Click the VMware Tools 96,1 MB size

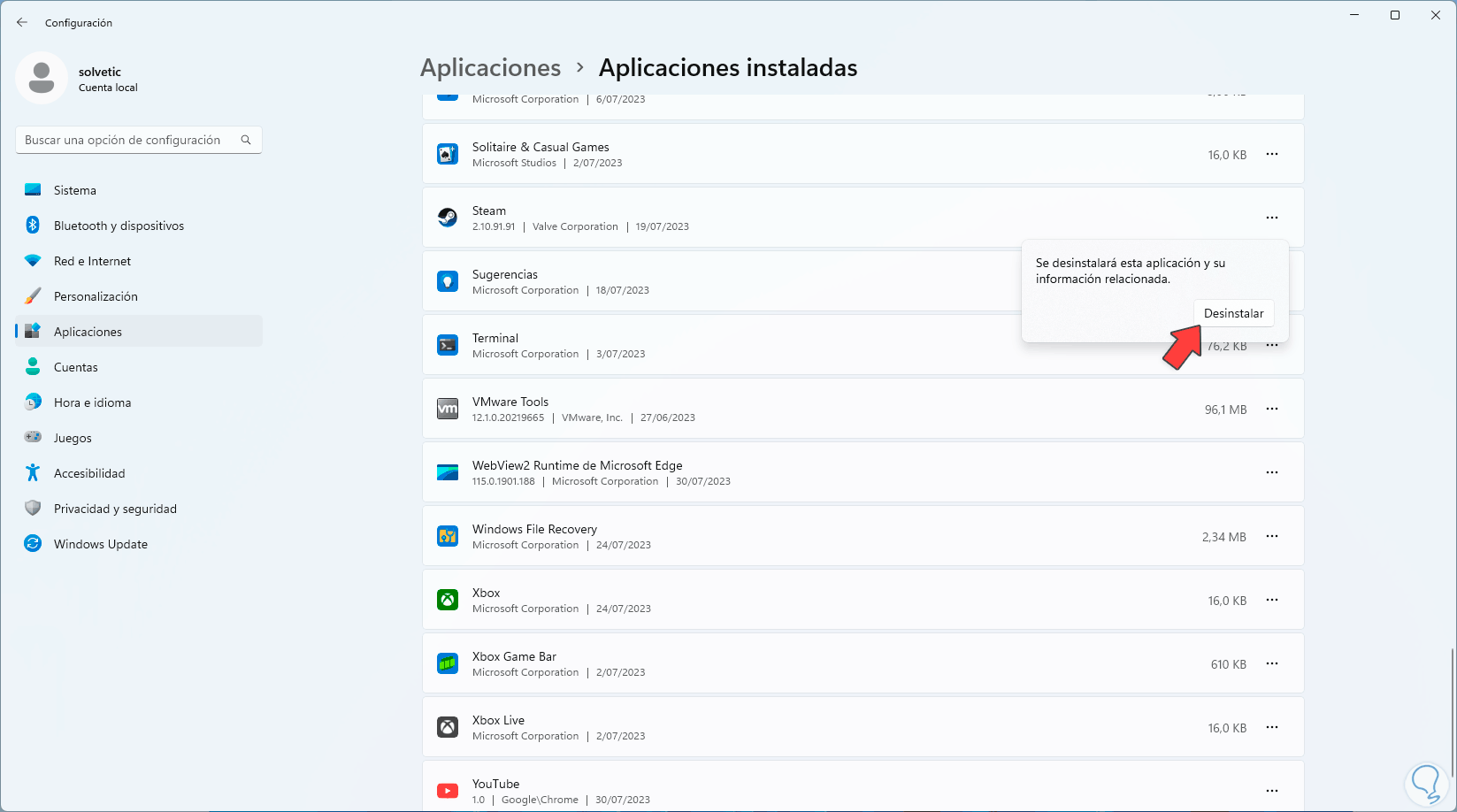click(1225, 410)
